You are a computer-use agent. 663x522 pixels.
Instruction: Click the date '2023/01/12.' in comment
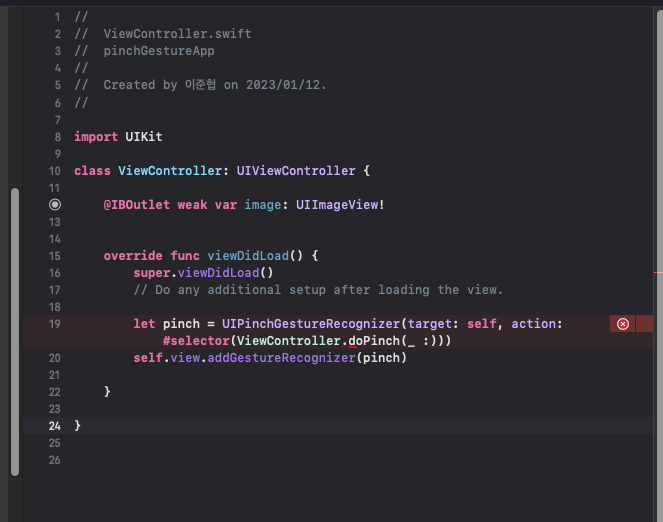286,85
